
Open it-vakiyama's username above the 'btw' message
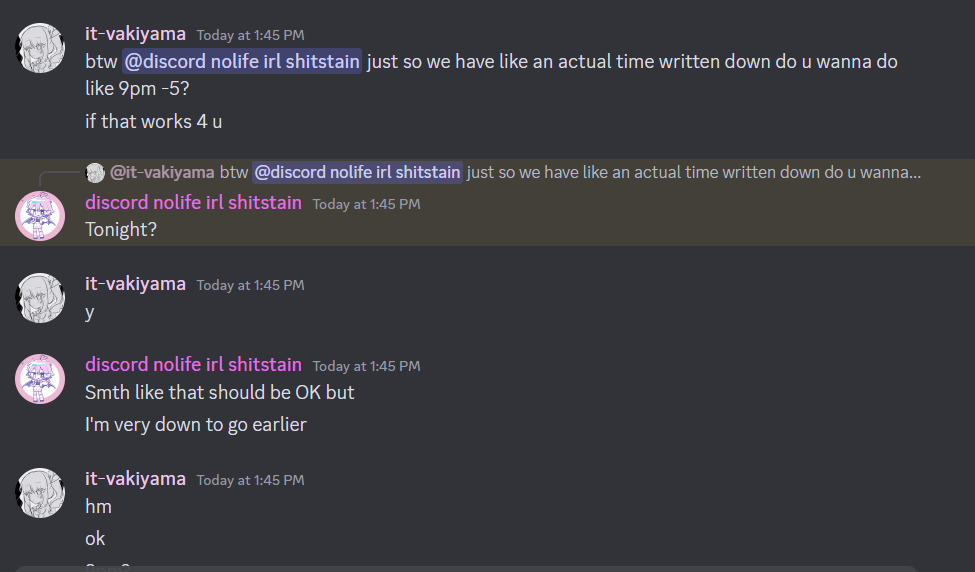[135, 33]
